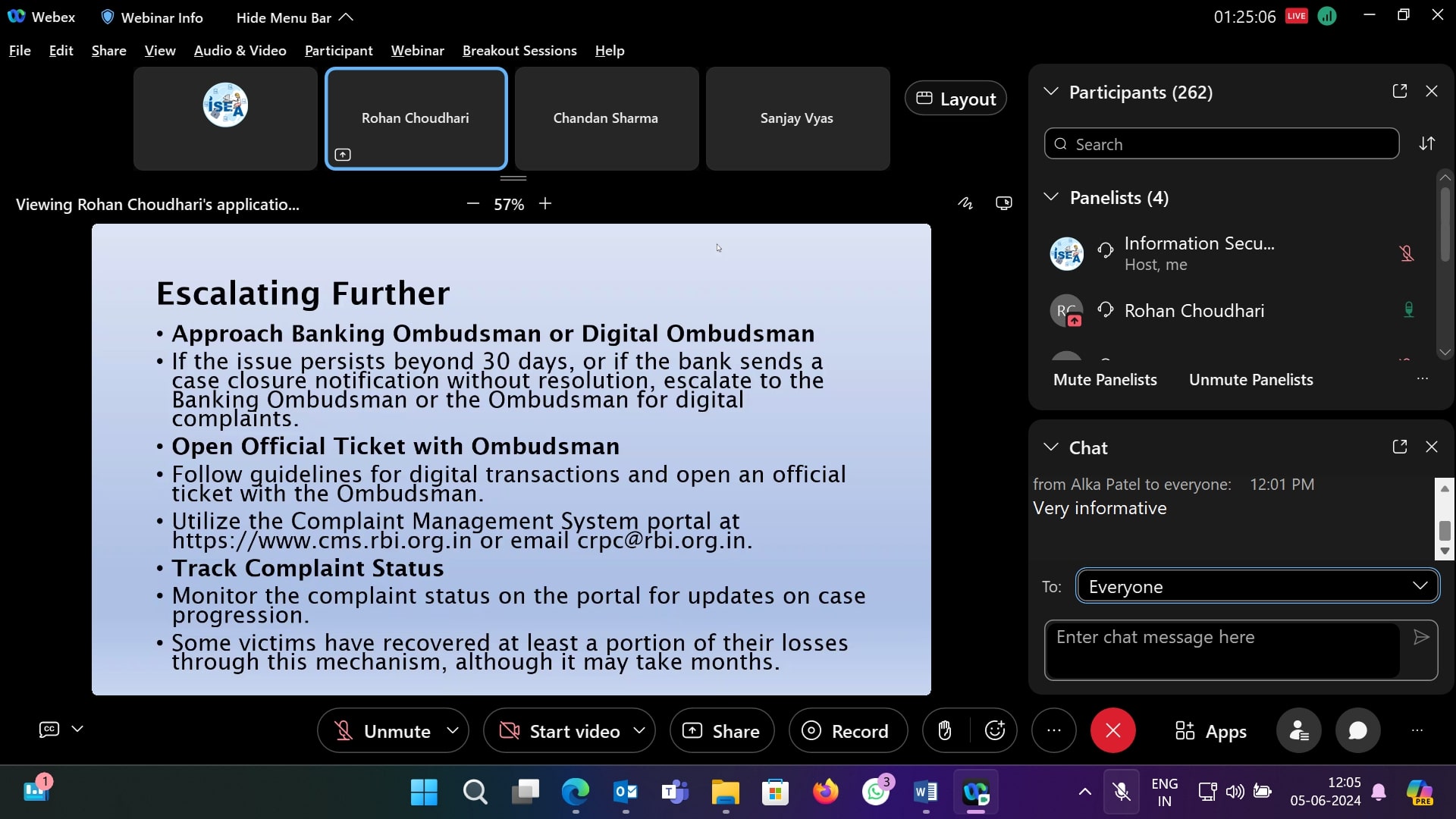Image resolution: width=1456 pixels, height=819 pixels.
Task: Click the send chat message icon
Action: 1421,637
